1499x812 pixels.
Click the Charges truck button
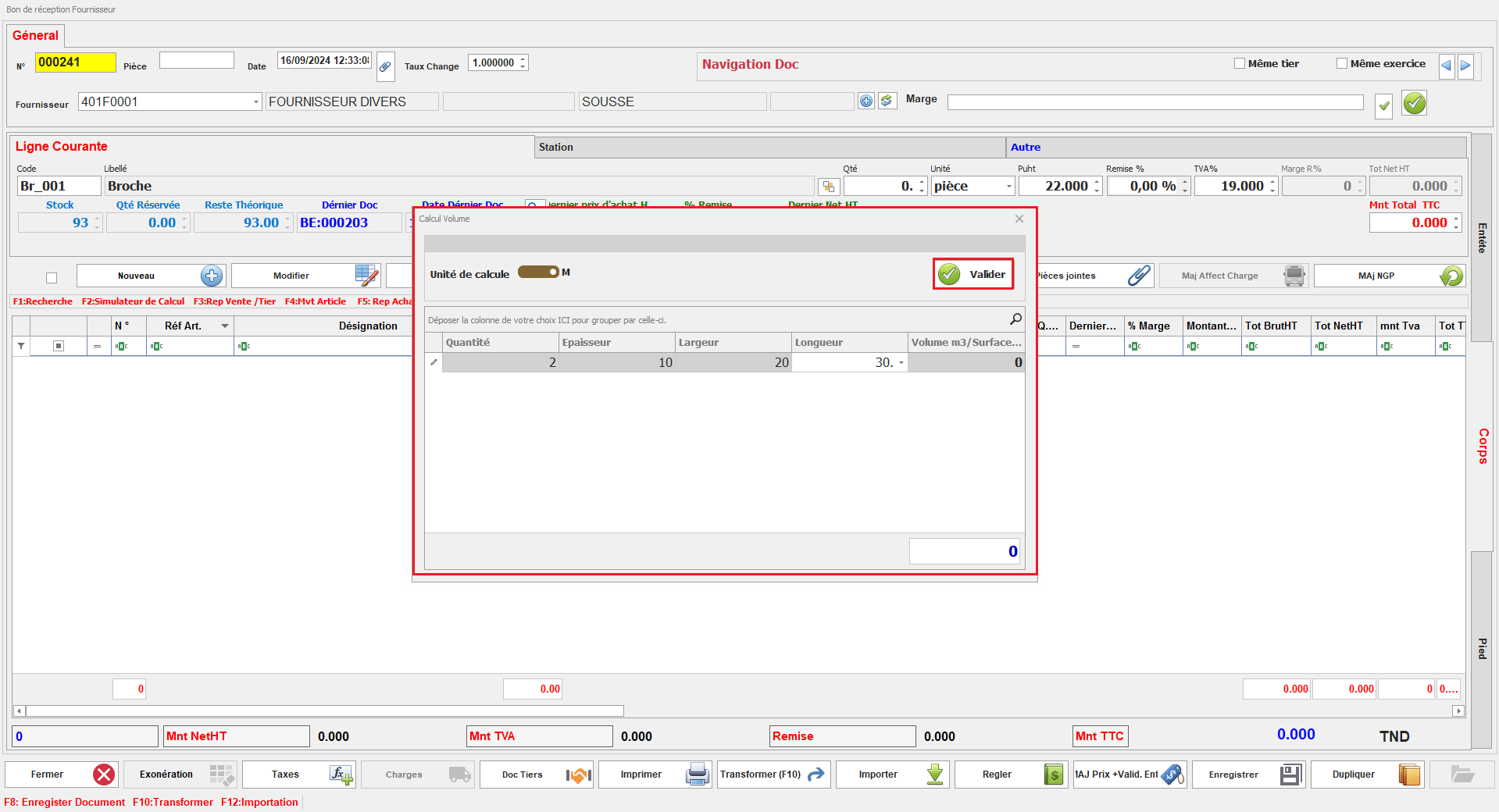pos(418,775)
